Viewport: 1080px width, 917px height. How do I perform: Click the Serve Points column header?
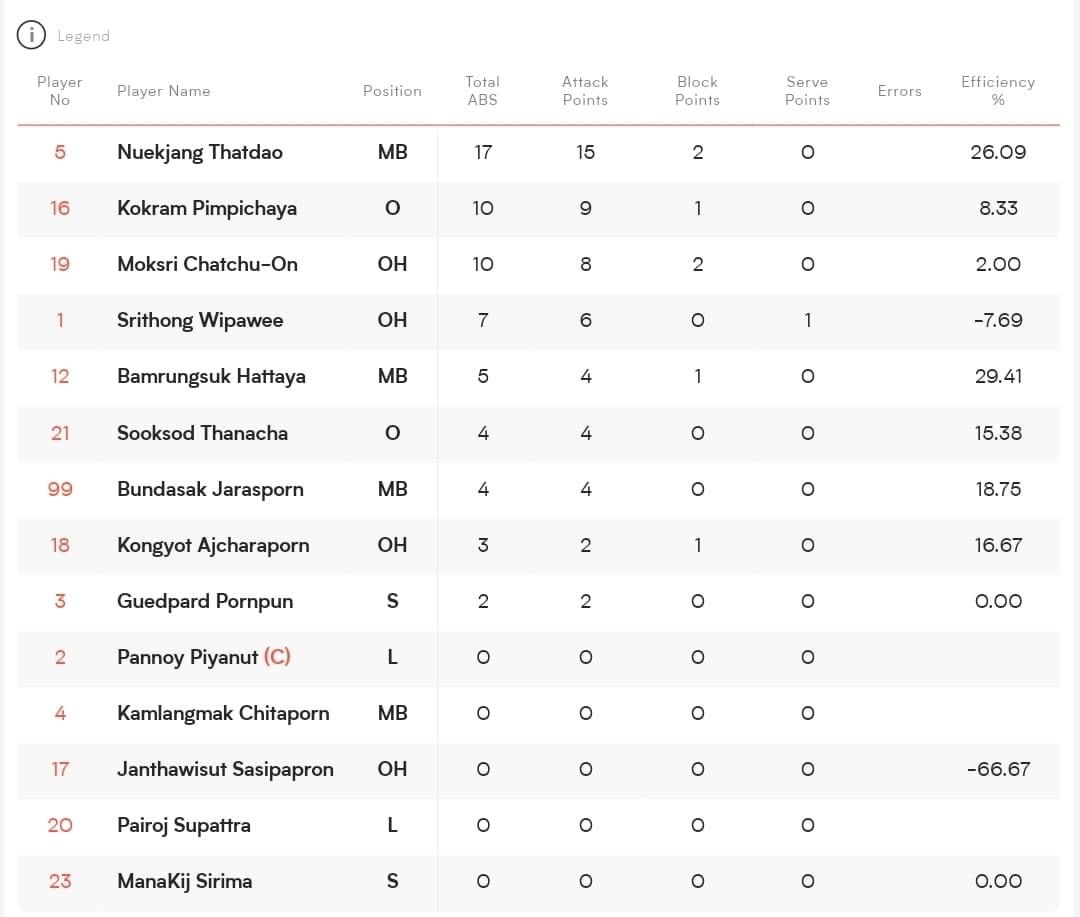tap(807, 91)
